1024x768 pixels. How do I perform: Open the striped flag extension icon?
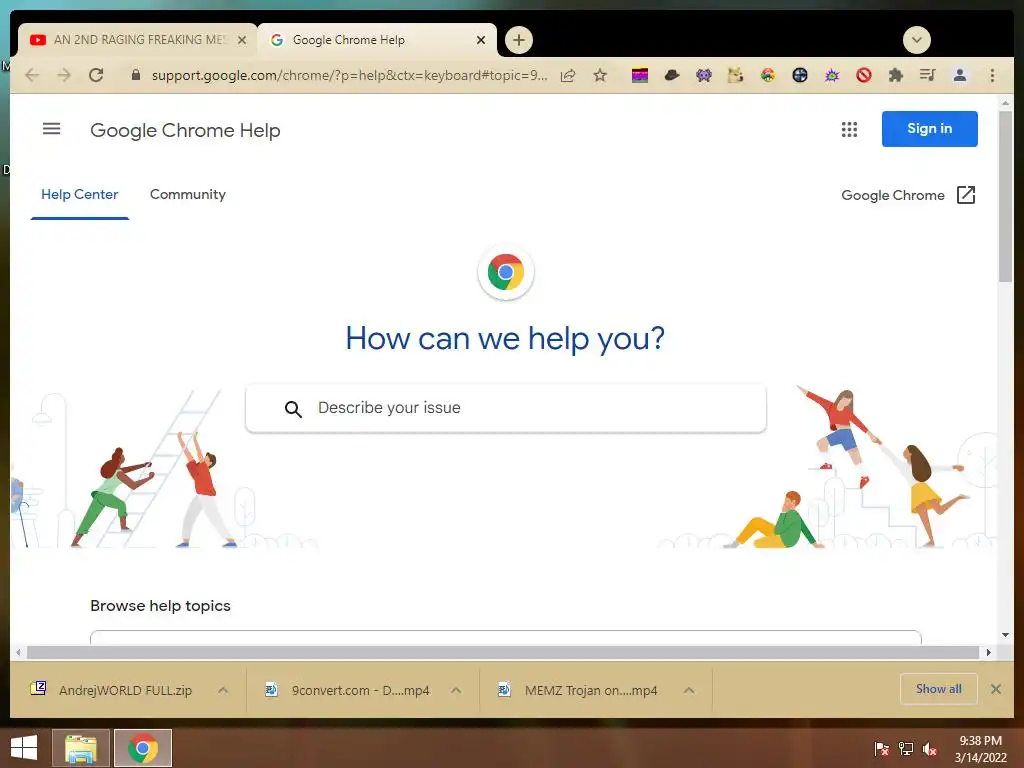click(640, 75)
